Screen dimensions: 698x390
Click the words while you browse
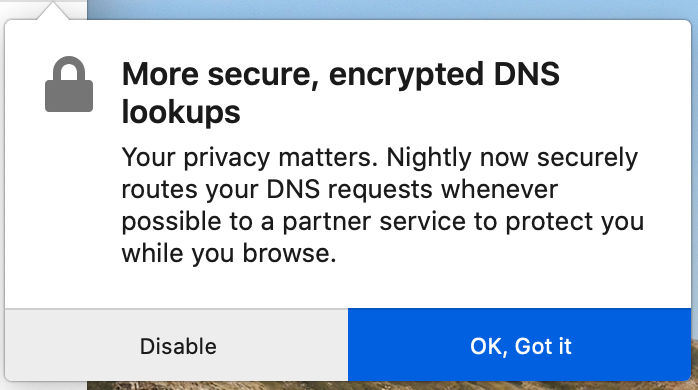[229, 254]
